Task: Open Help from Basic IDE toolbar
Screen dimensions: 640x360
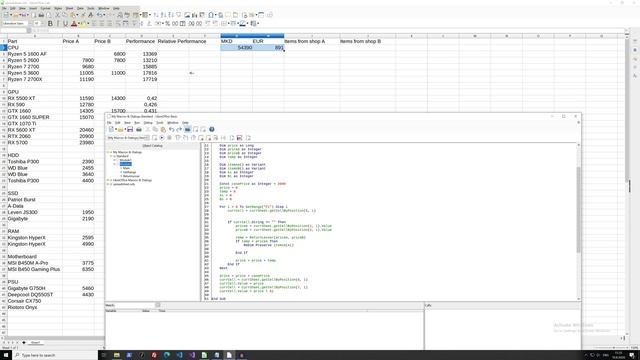Action: pyautogui.click(x=212, y=129)
